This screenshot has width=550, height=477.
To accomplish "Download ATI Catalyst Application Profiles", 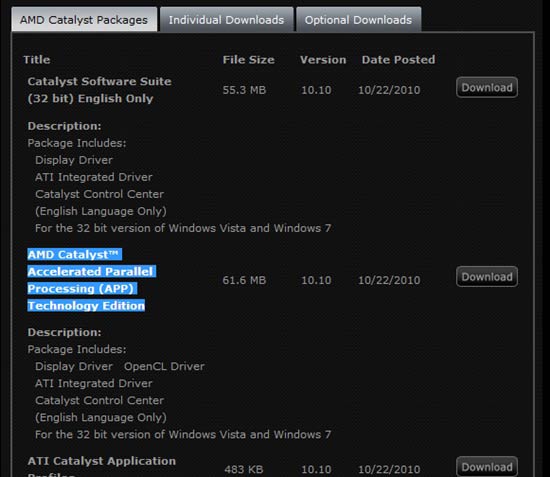I will click(x=487, y=467).
